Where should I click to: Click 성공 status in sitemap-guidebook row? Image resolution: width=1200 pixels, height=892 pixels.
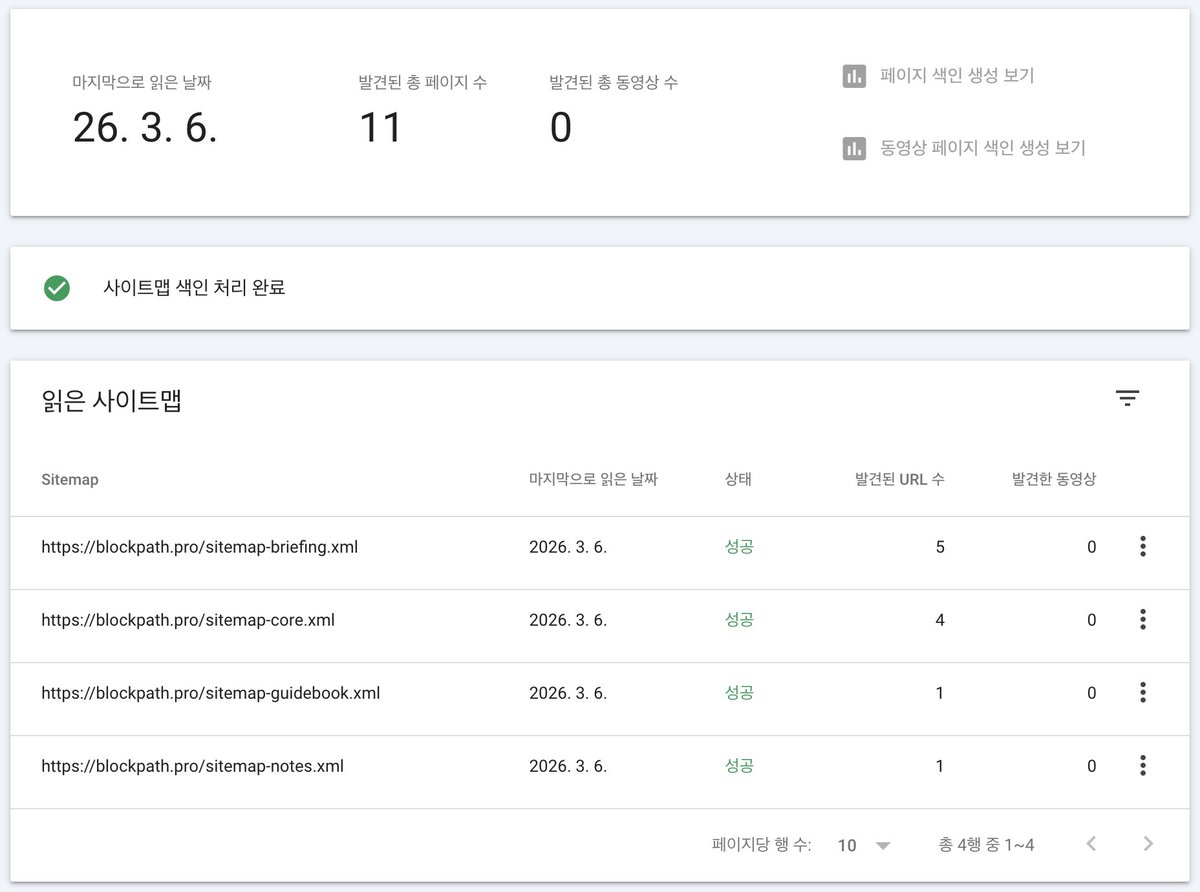coord(739,693)
